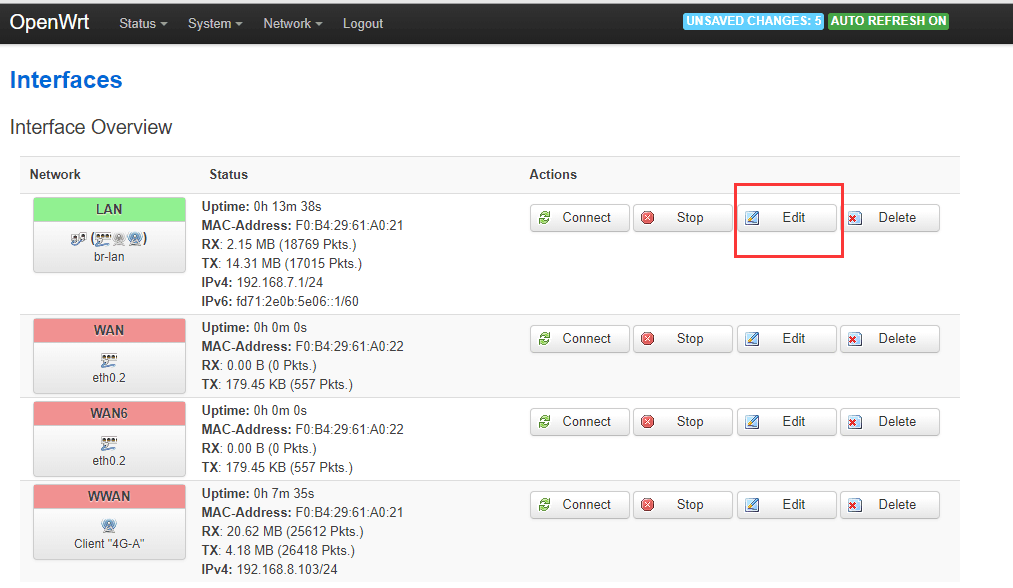Click the eth0.2 port icon under WAN6
The width and height of the screenshot is (1013, 588).
(x=109, y=443)
